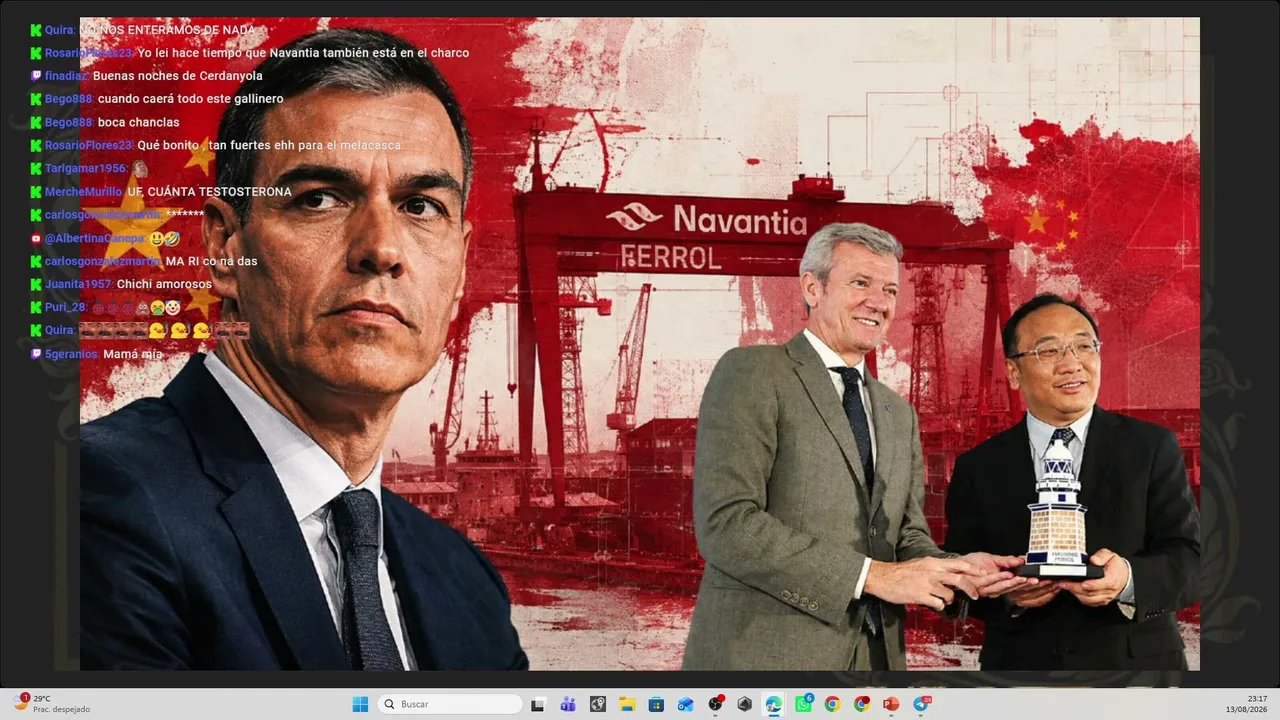Viewport: 1280px width, 720px height.
Task: Click YouTube icon beside @AlbertinaCanepa
Action: 36,238
